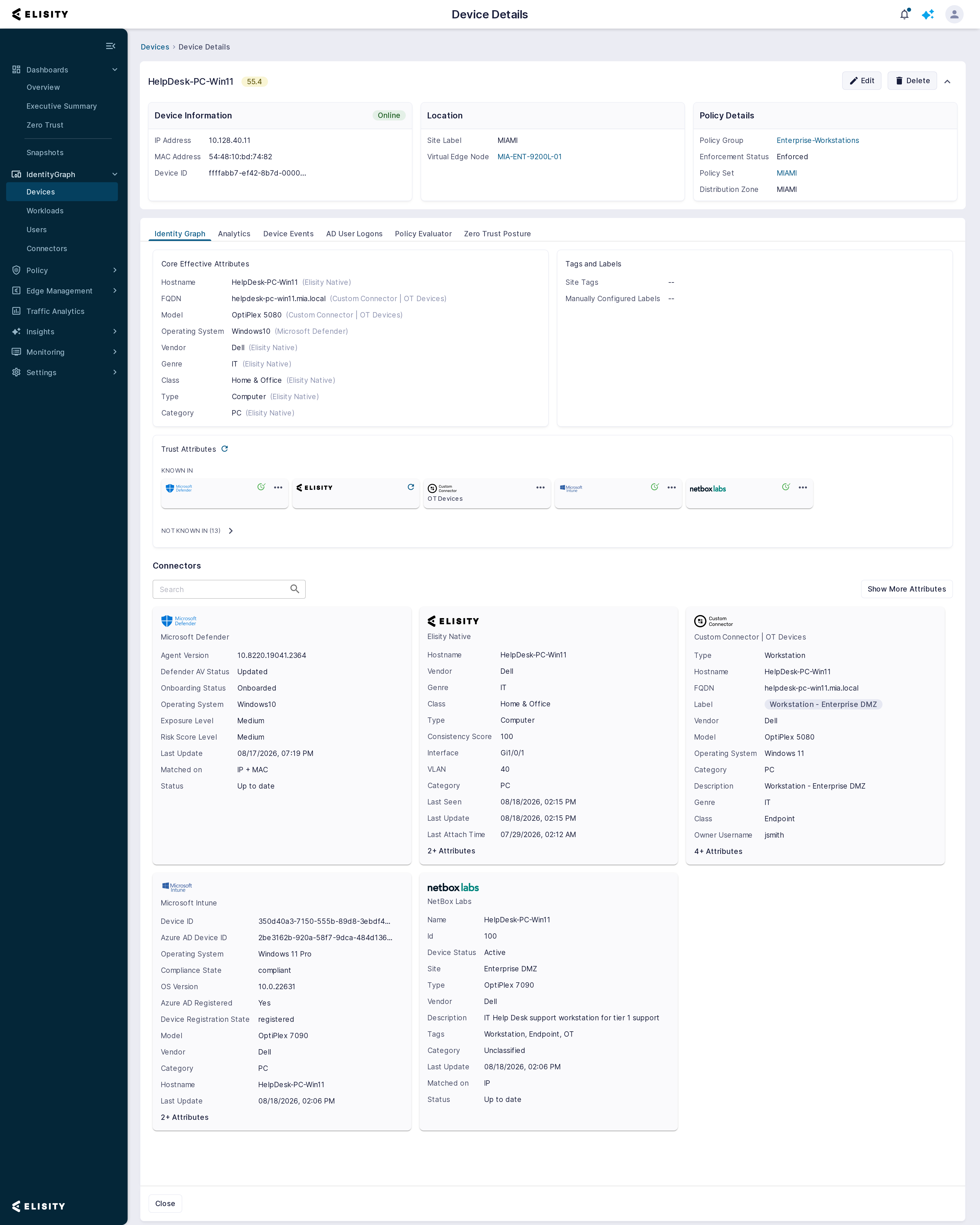Image resolution: width=980 pixels, height=1225 pixels.
Task: Click the Edit button
Action: [x=861, y=81]
